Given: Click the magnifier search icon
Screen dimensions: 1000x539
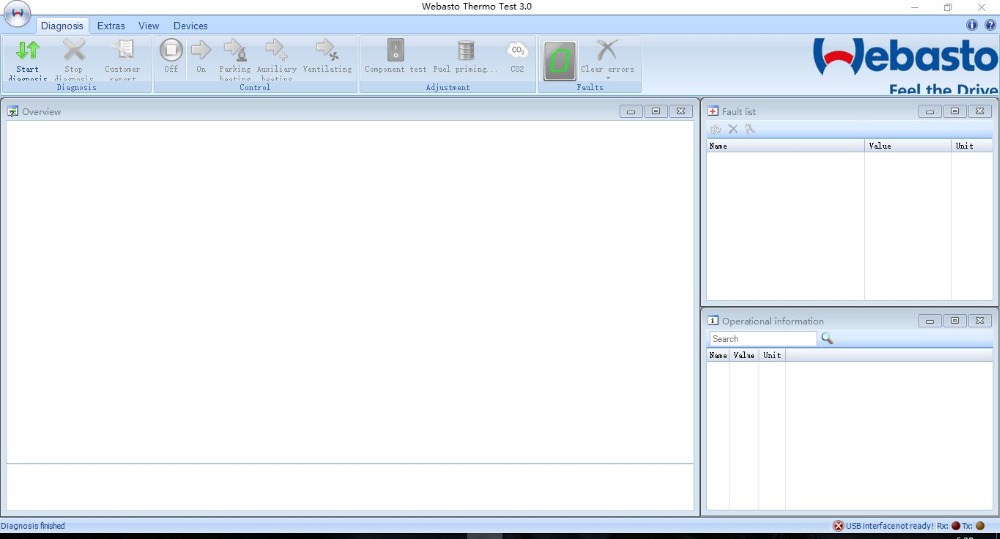Looking at the screenshot, I should tap(827, 339).
